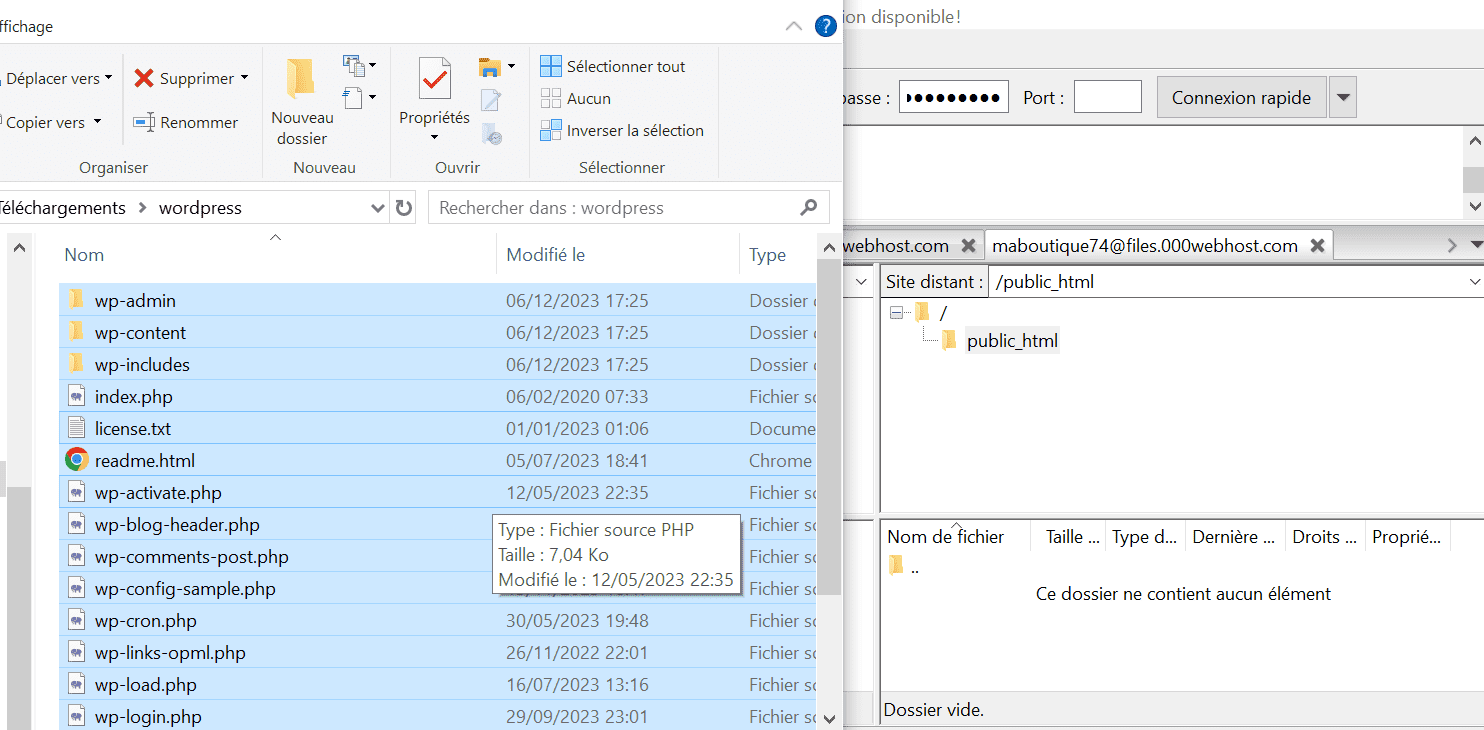
Task: Click the search magnifier icon
Action: click(809, 207)
